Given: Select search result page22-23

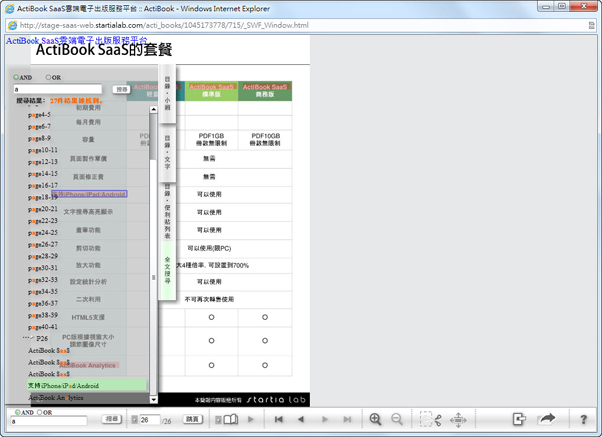Looking at the screenshot, I should (43, 221).
